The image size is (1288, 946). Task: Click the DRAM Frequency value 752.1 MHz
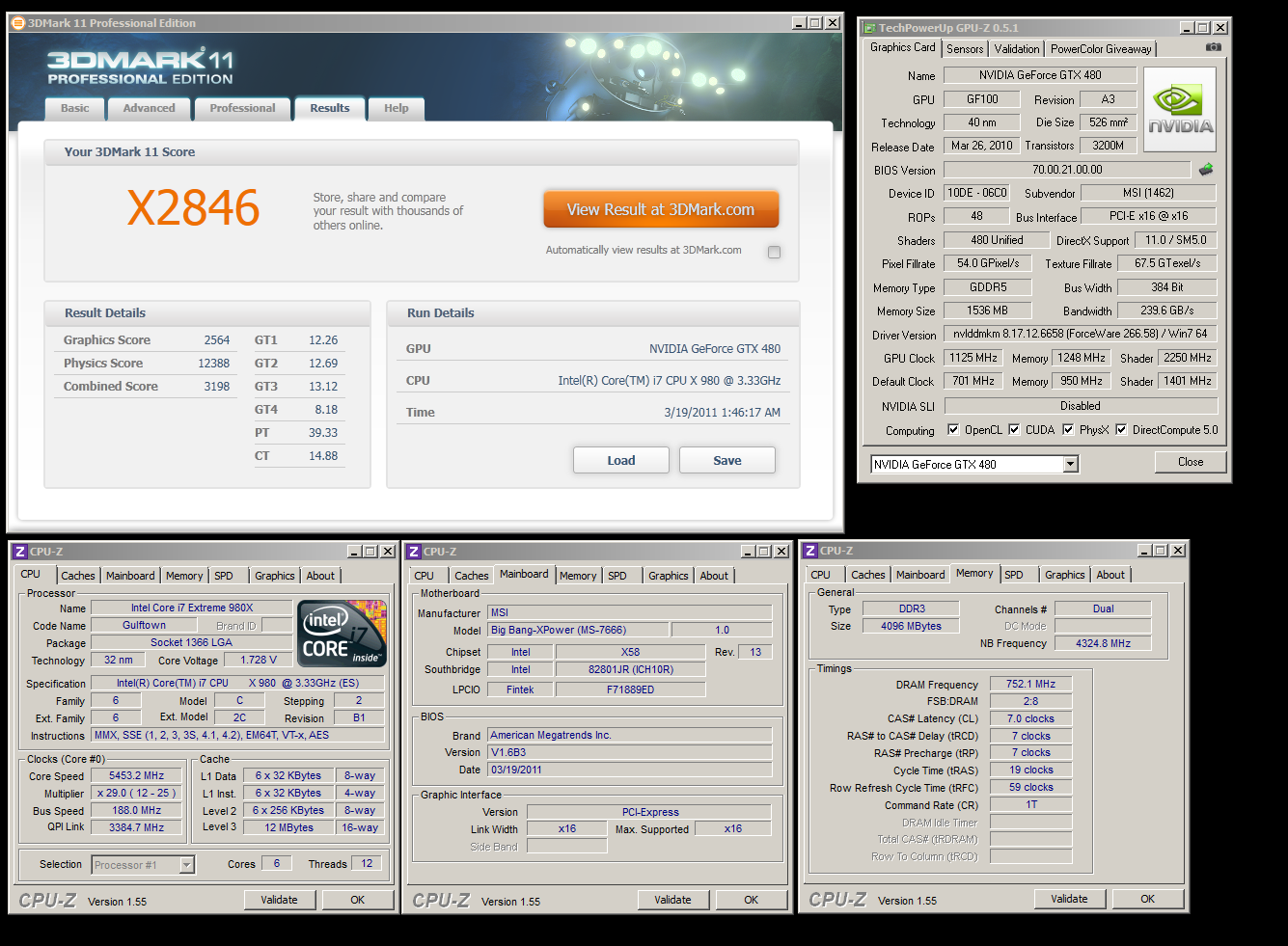coord(1031,684)
